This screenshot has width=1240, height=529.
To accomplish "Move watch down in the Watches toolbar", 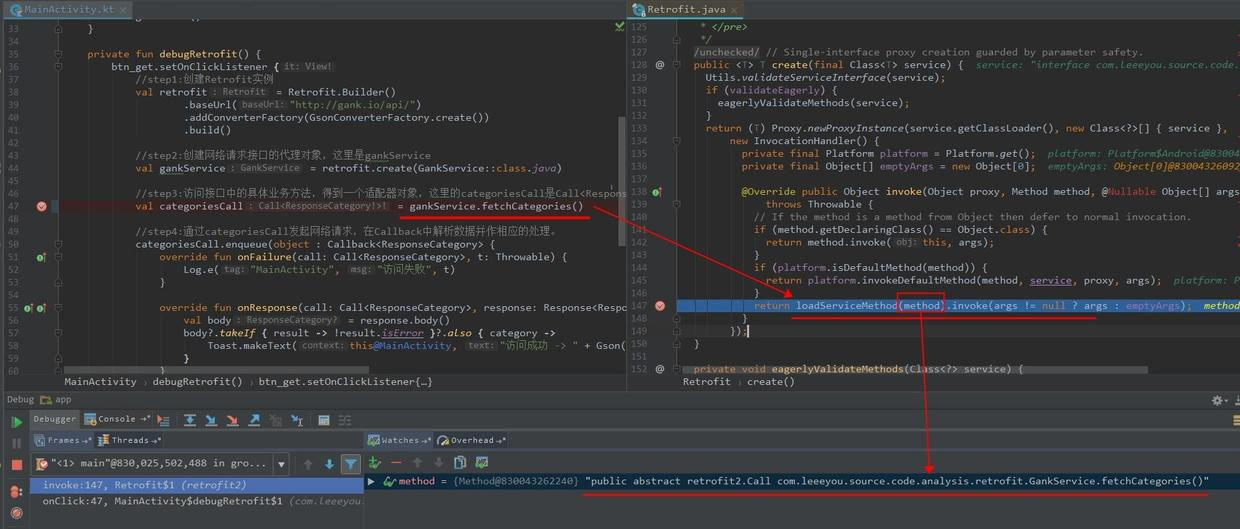I will 438,462.
